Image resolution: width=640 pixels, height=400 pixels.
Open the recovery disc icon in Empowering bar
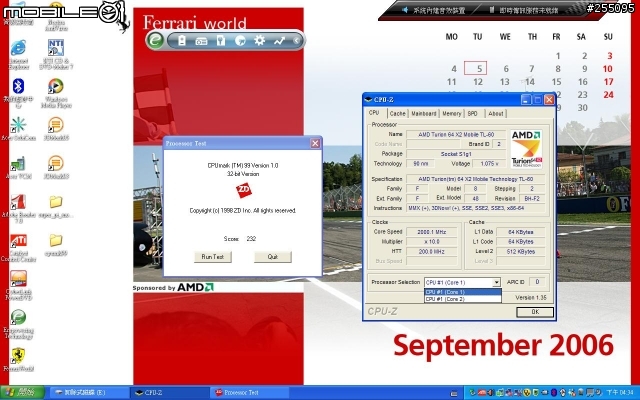240,40
